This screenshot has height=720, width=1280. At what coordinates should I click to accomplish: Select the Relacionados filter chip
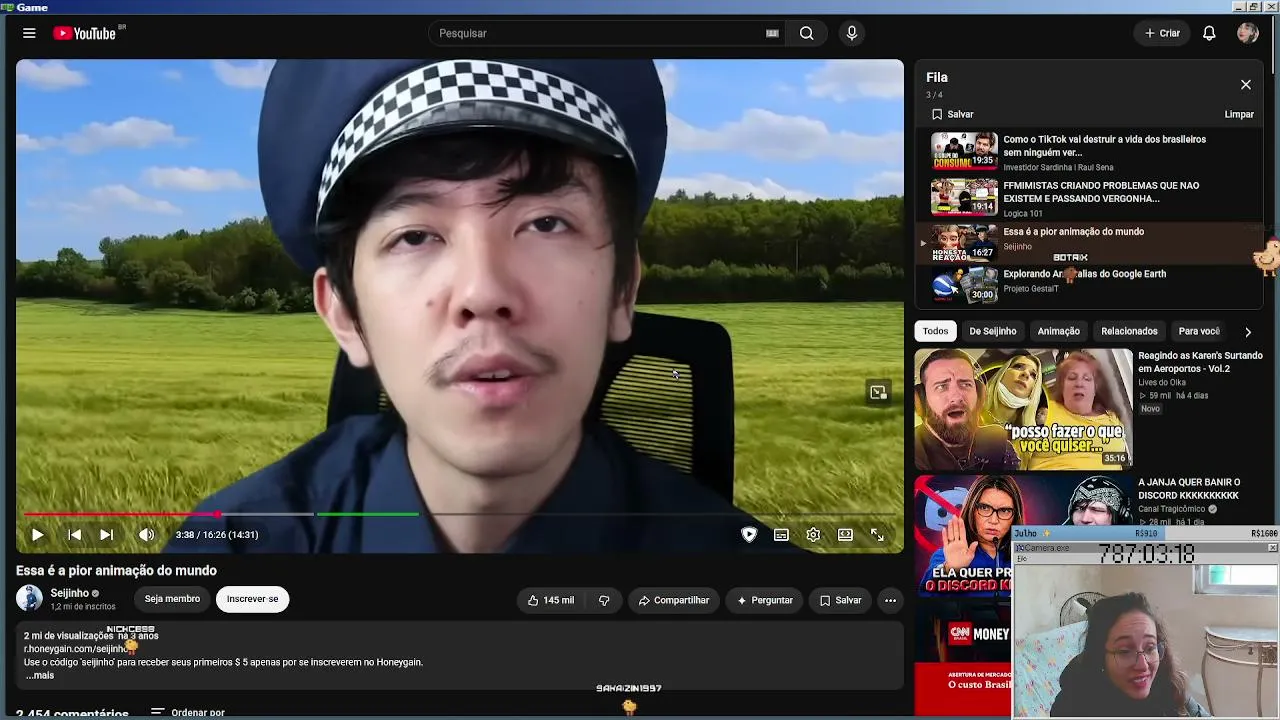point(1129,331)
